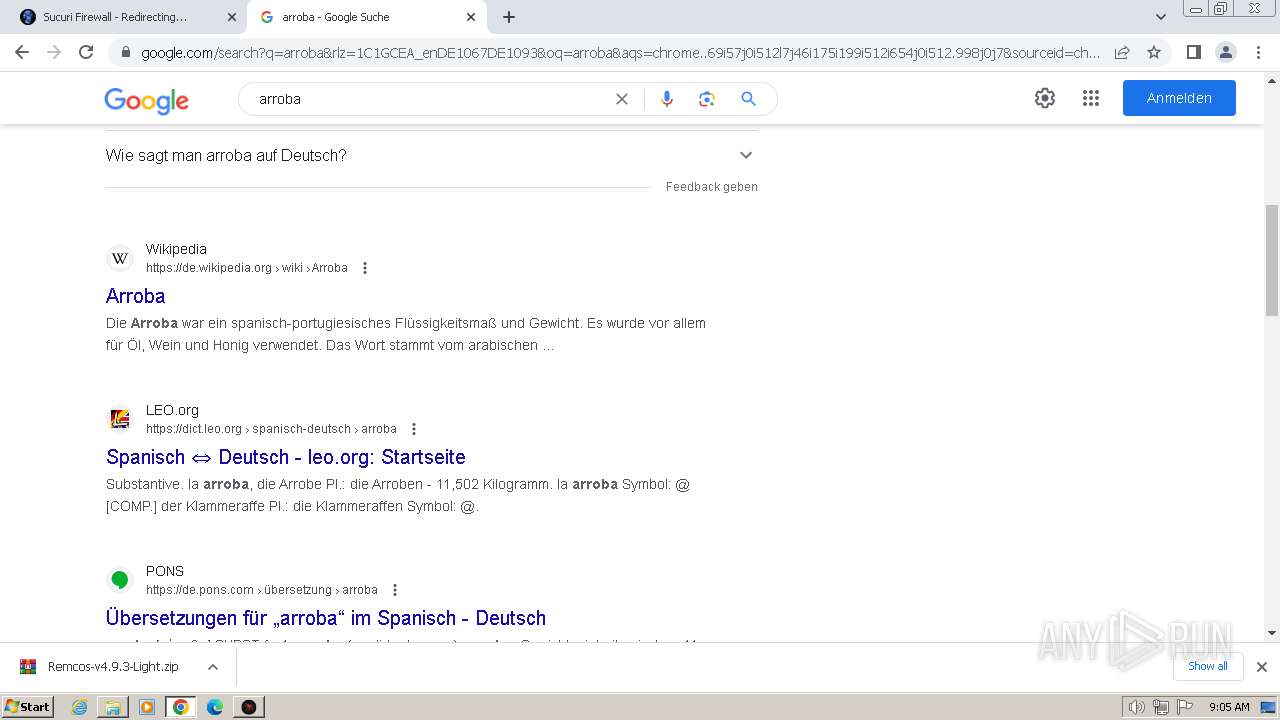
Task: Click the Wikipedia favicon
Action: (x=120, y=259)
